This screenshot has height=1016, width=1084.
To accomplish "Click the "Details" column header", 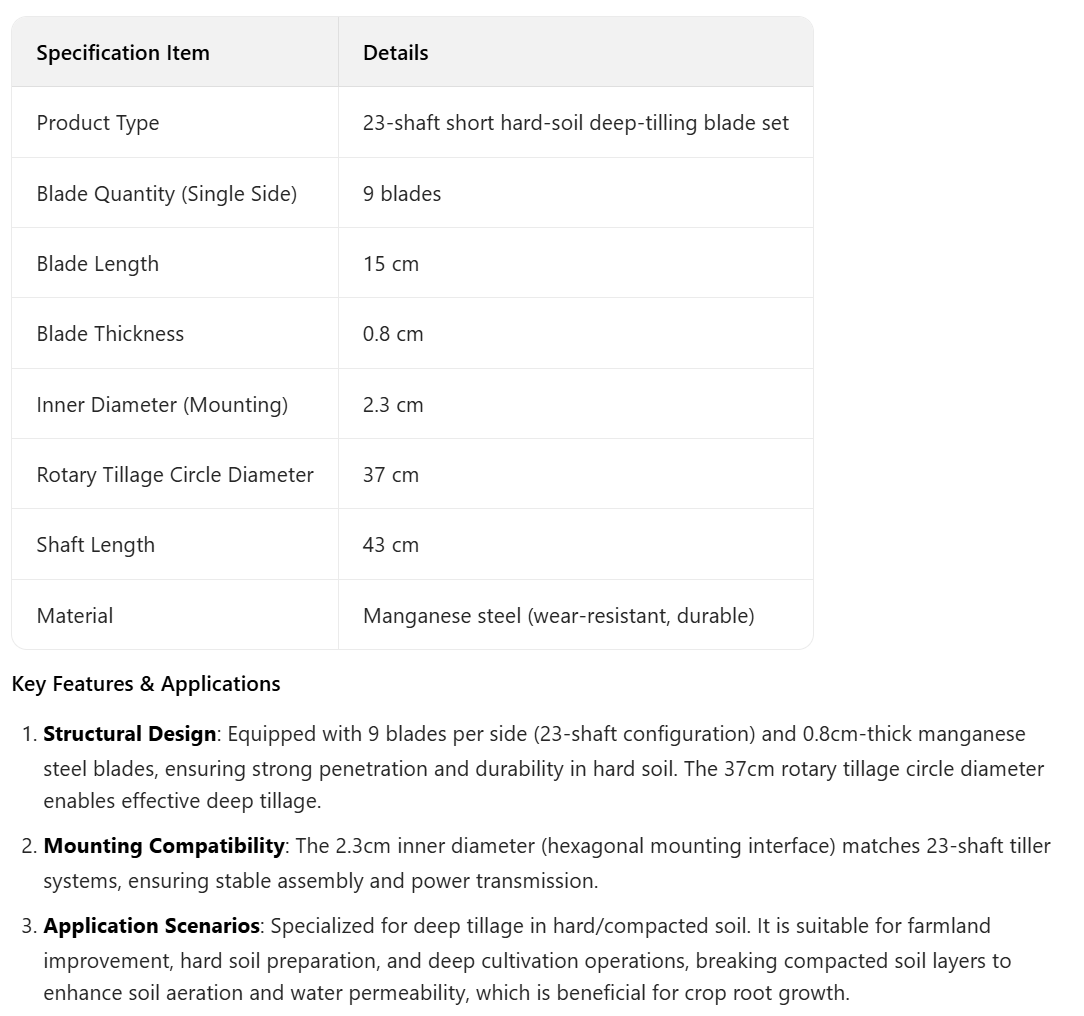I will [x=395, y=53].
